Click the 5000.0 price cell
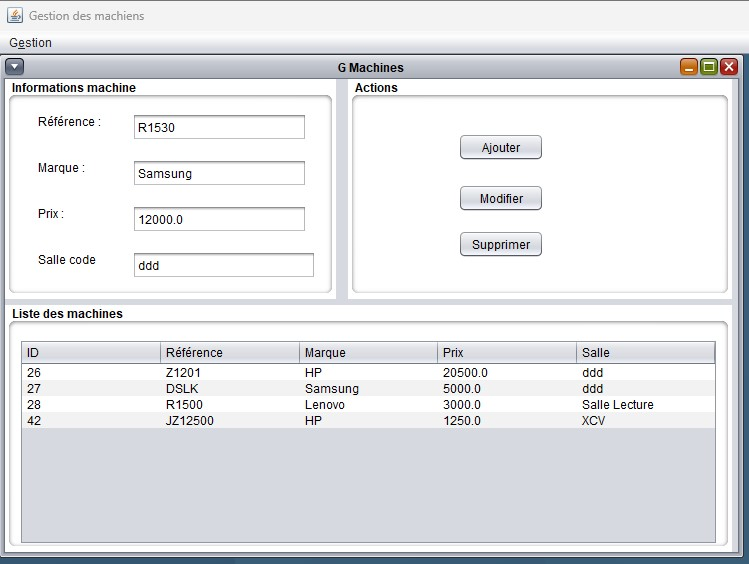Viewport: 749px width, 564px height. (507, 388)
